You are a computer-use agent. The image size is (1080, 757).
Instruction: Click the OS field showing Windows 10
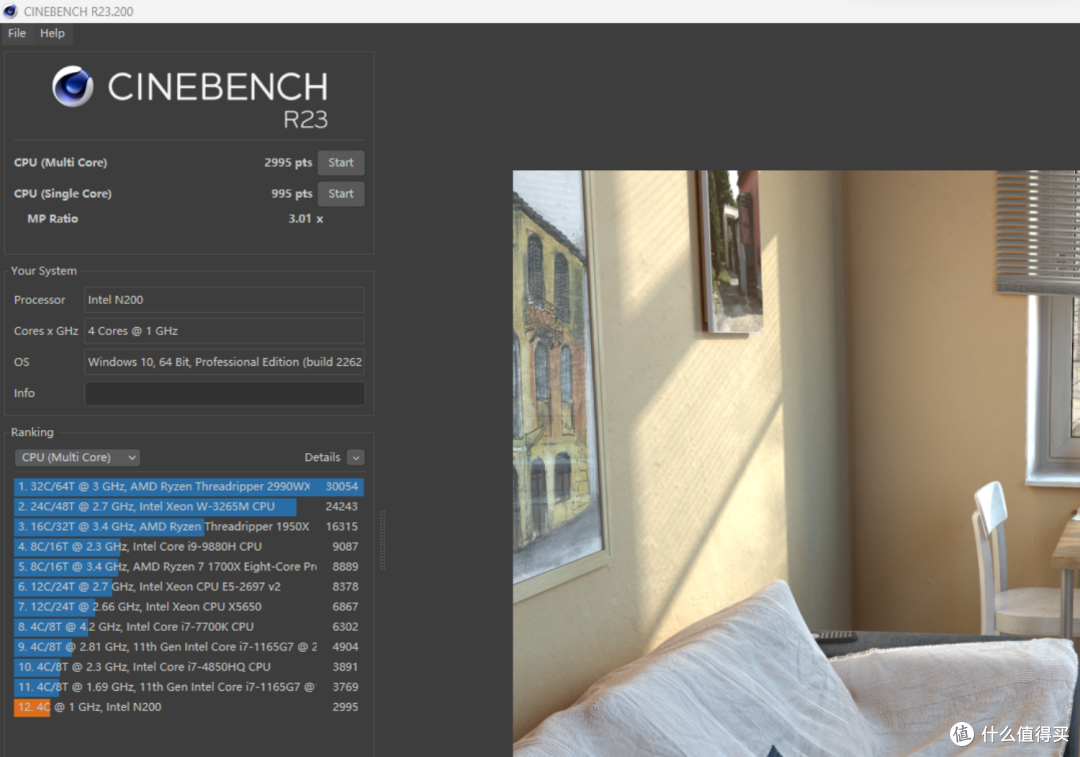click(x=224, y=362)
